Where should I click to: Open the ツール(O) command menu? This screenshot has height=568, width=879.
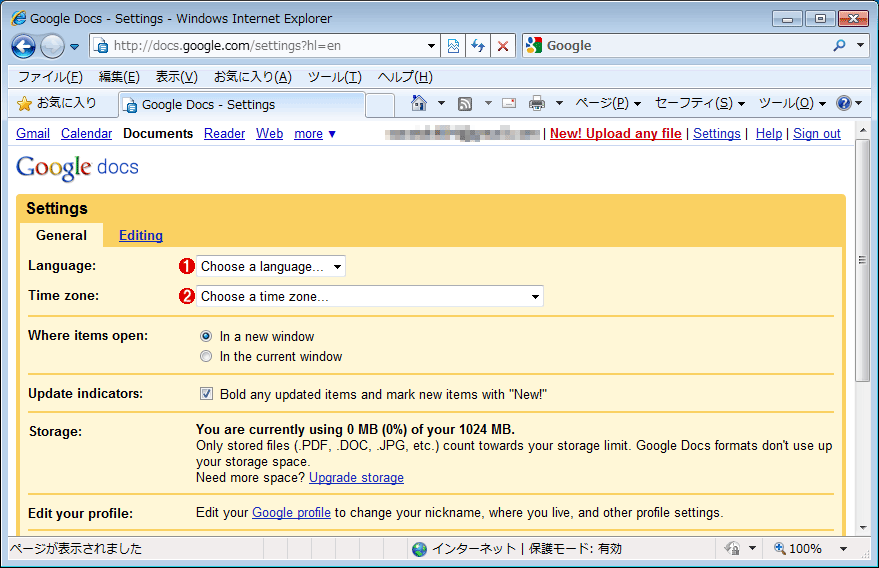(x=792, y=103)
